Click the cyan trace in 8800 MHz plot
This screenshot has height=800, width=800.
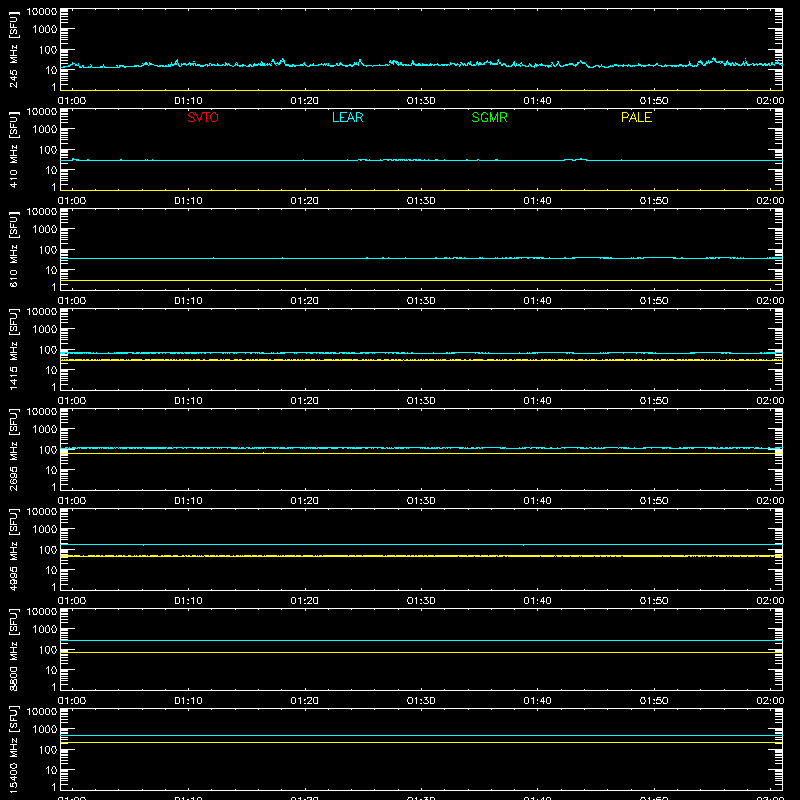[421, 640]
